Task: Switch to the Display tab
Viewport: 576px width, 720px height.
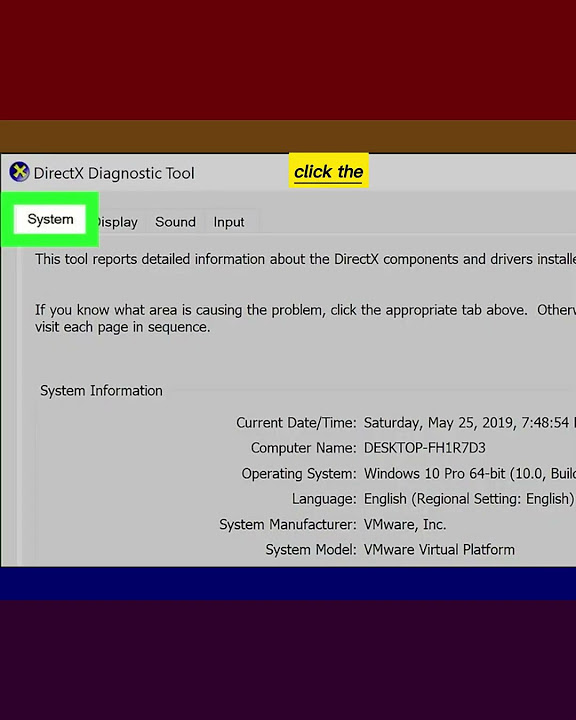Action: click(117, 222)
